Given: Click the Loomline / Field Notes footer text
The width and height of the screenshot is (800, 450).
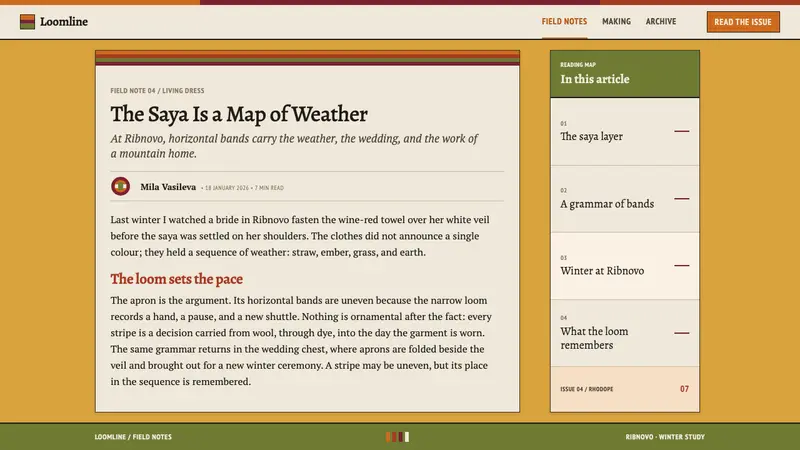Looking at the screenshot, I should click(133, 437).
